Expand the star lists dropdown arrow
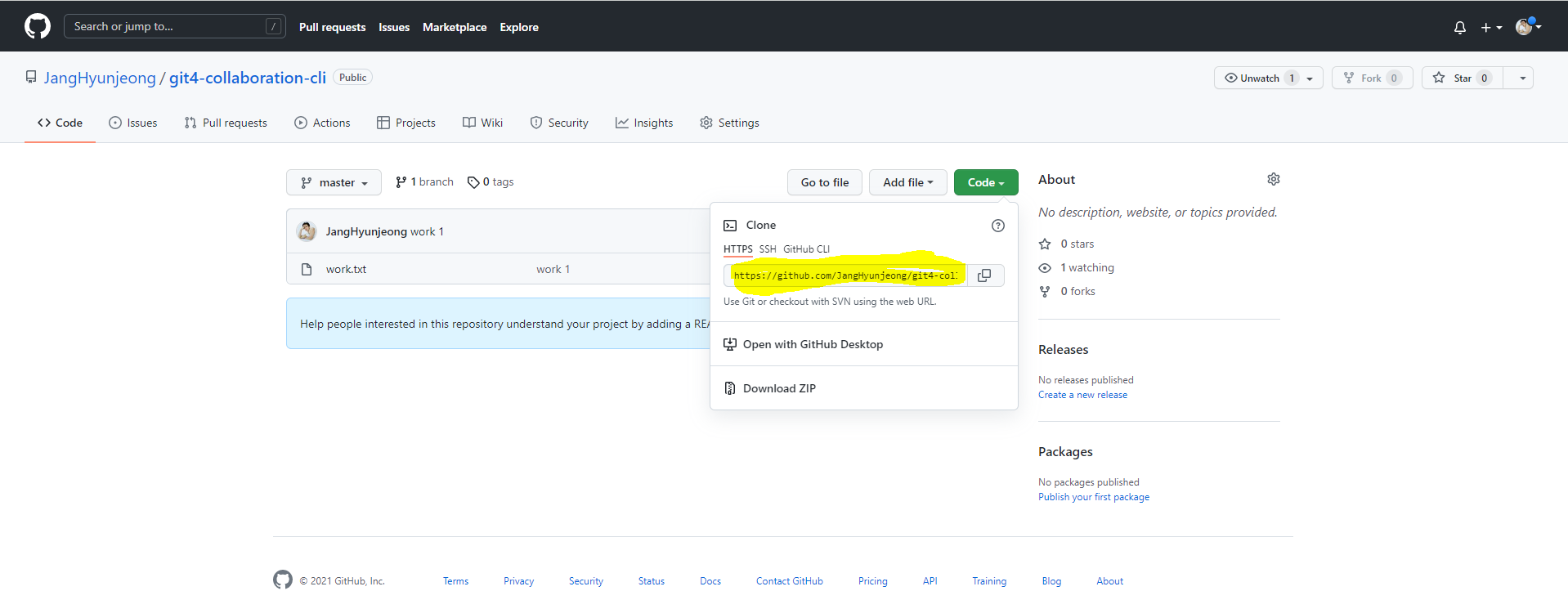 click(1522, 78)
